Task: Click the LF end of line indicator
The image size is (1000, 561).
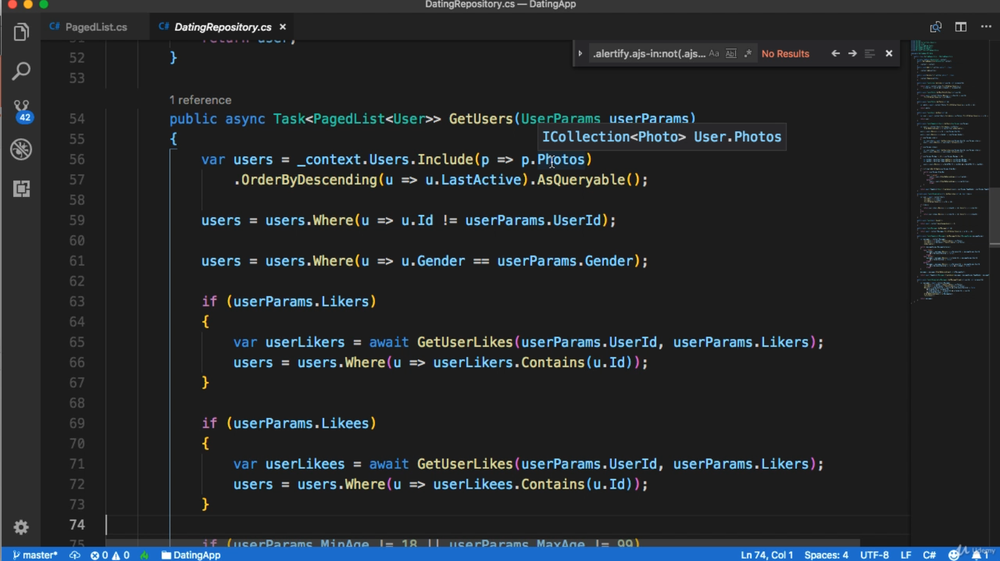Action: (x=906, y=555)
